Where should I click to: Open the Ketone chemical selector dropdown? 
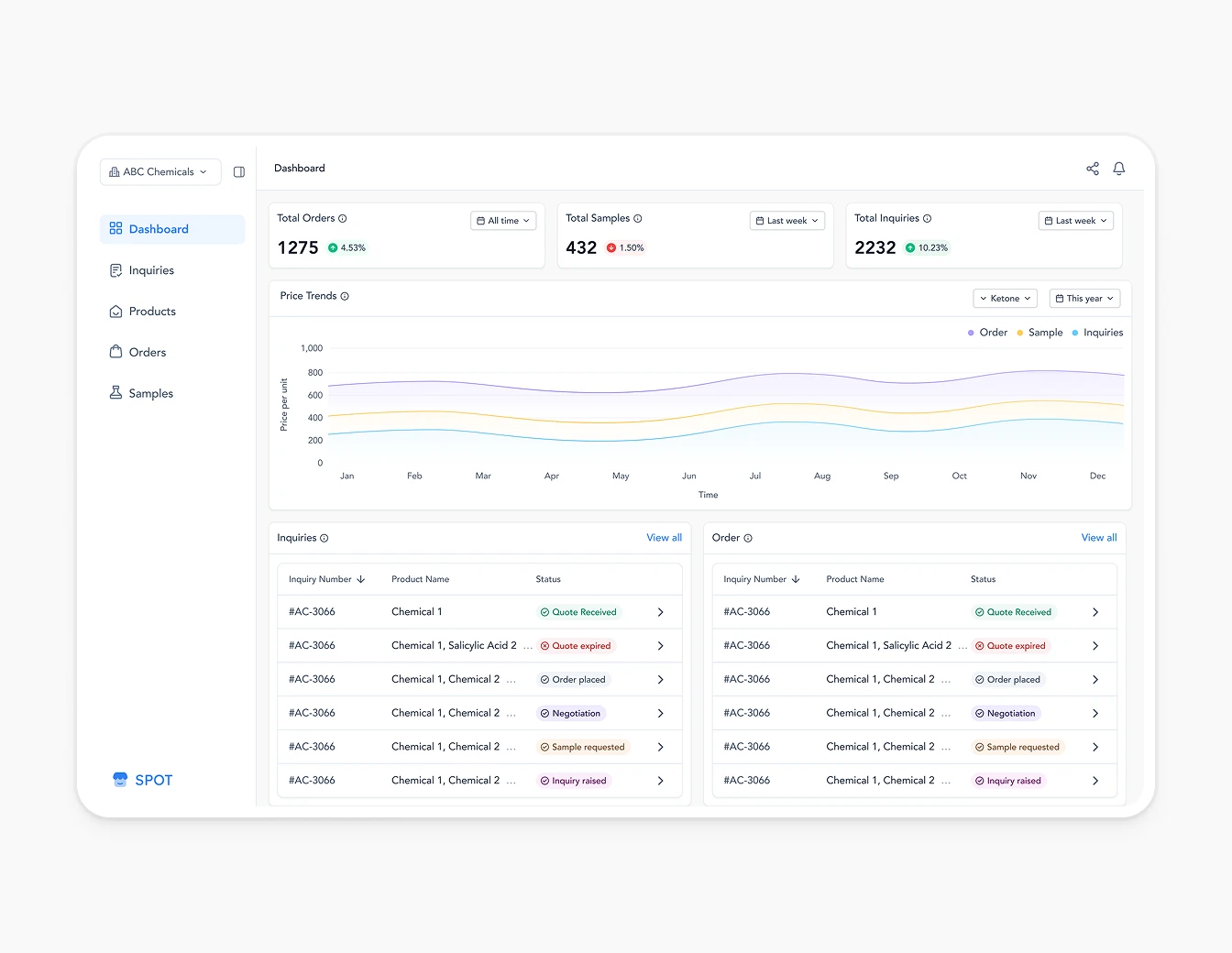(x=1005, y=298)
